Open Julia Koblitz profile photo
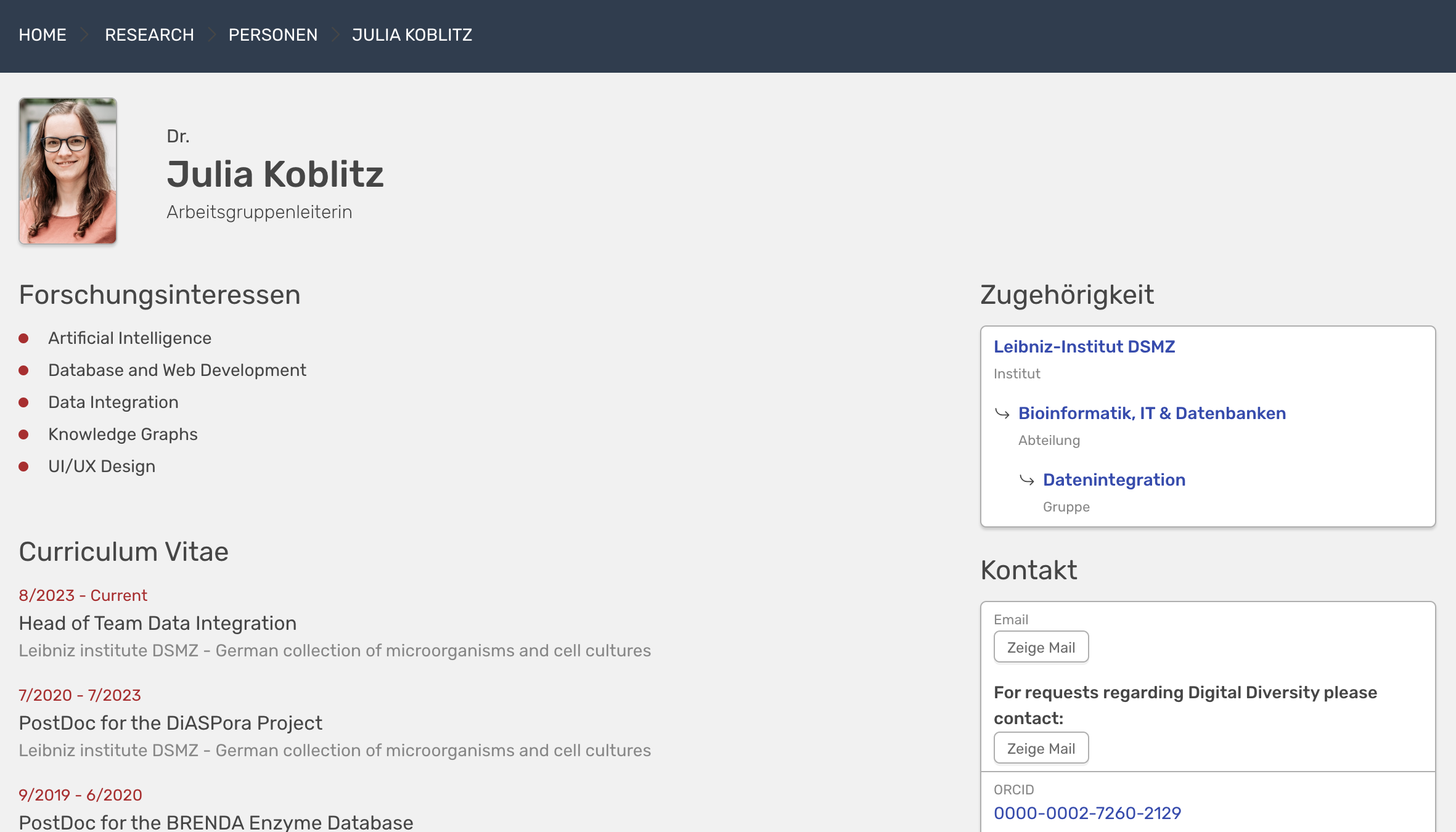The image size is (1456, 832). [x=68, y=171]
